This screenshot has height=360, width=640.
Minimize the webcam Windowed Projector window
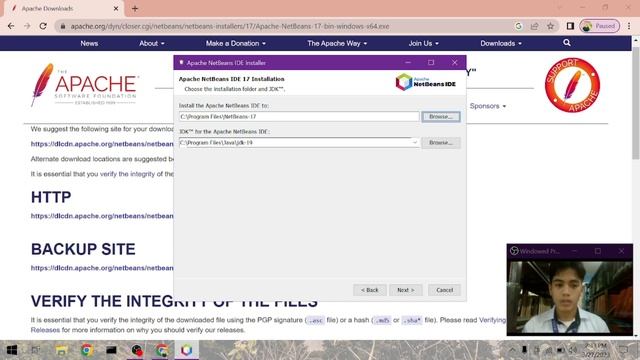click(x=574, y=251)
